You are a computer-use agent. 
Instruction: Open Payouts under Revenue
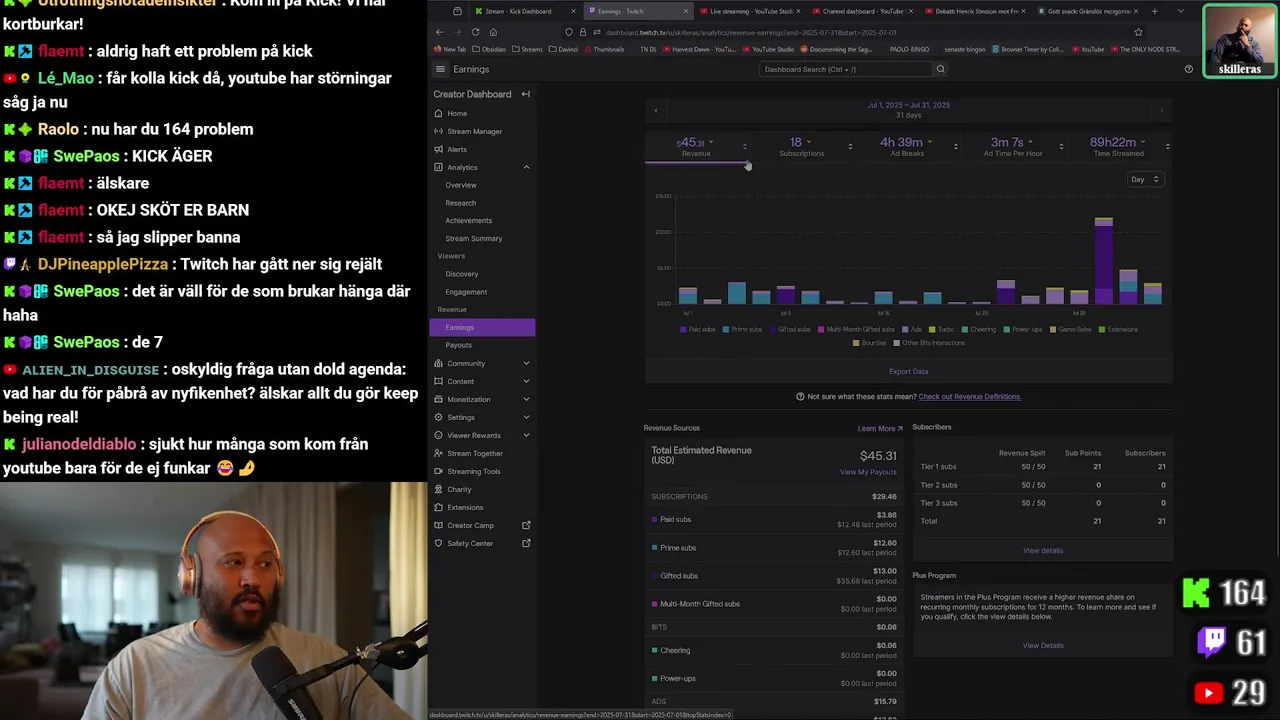(459, 345)
